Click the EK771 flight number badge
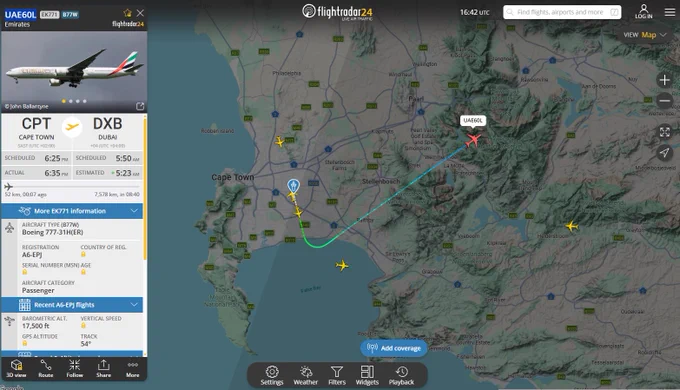This screenshot has height=390, width=680. (49, 14)
